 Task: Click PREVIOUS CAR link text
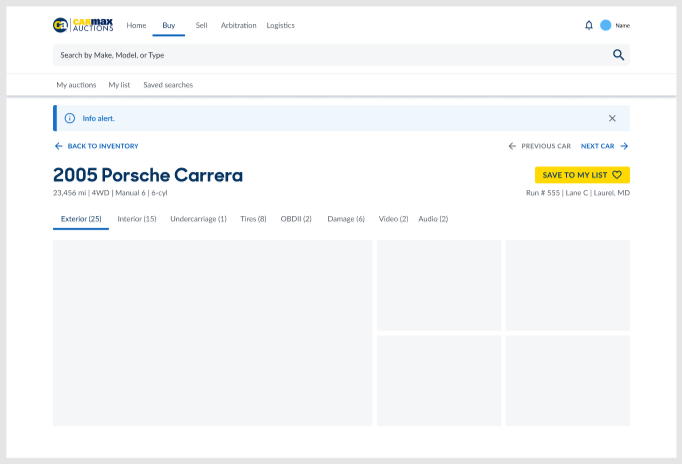(x=546, y=146)
